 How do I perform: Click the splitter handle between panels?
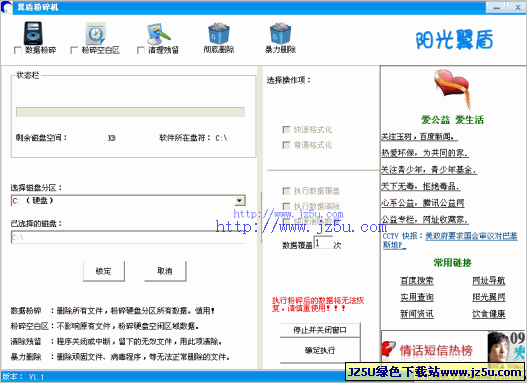click(261, 218)
